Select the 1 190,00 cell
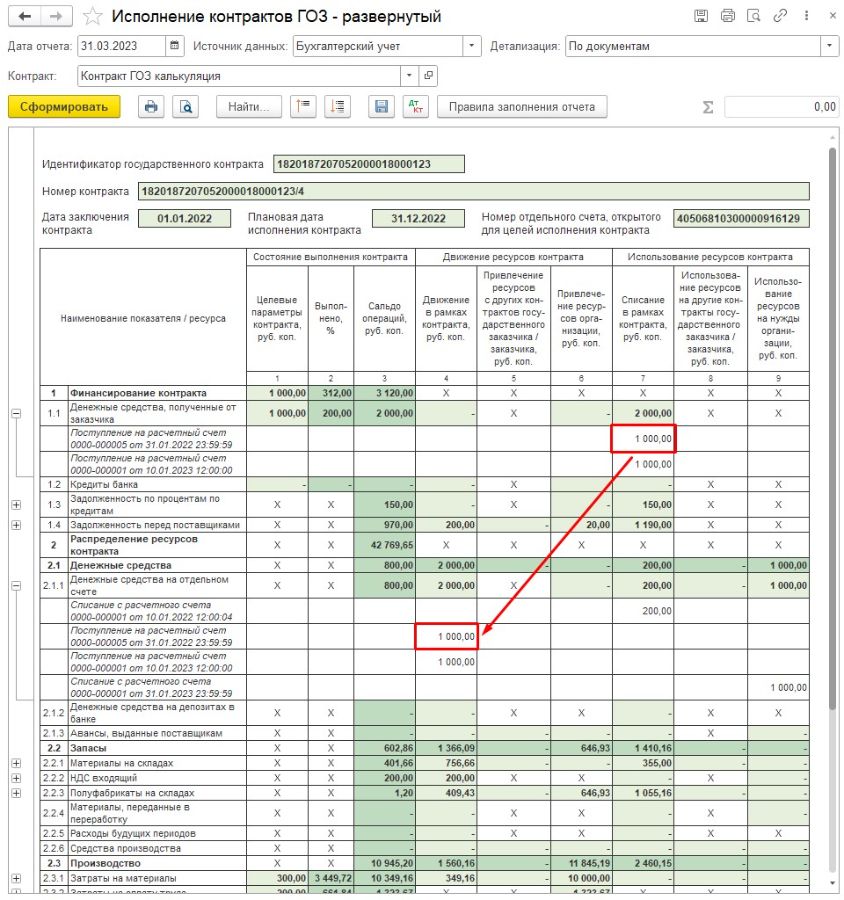Screen dimensions: 844x900 click(643, 525)
